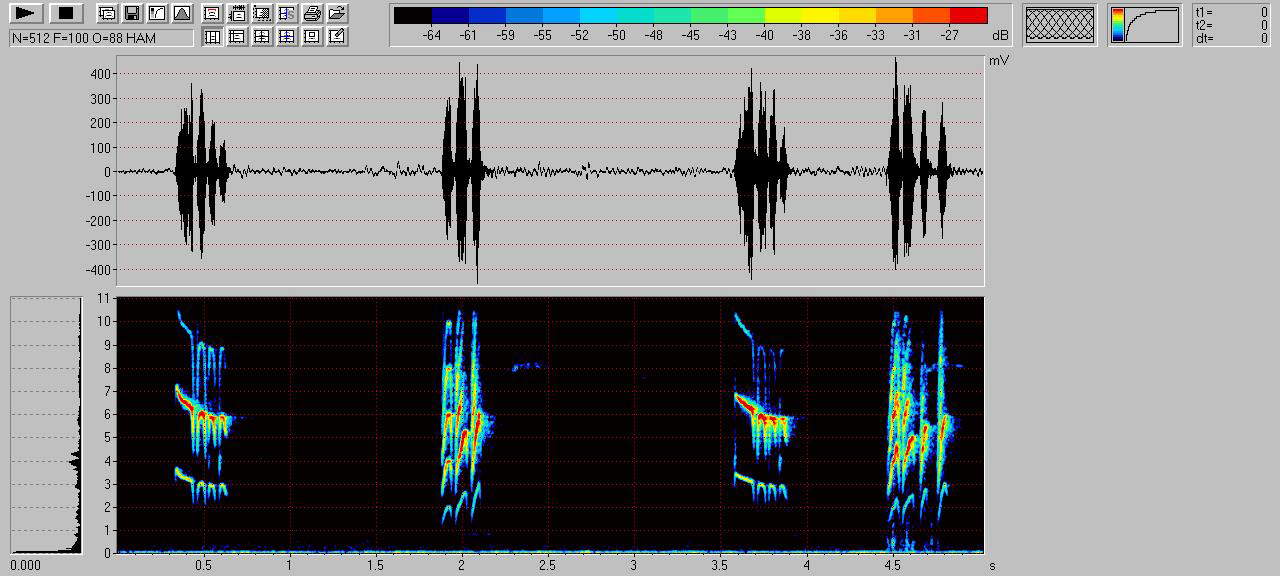
Task: Click the copy windows icon beside Stop
Action: click(x=107, y=14)
